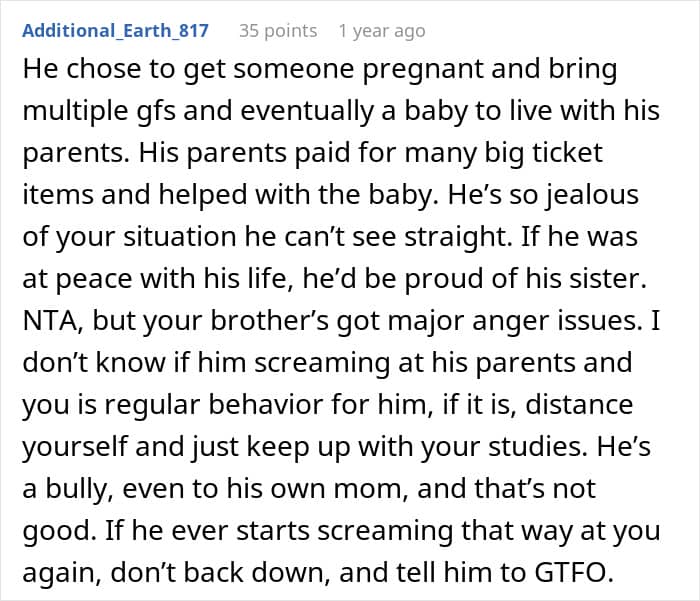Open Additional_Earth_817 user profile
Image resolution: width=700 pixels, height=601 pixels.
tap(115, 31)
